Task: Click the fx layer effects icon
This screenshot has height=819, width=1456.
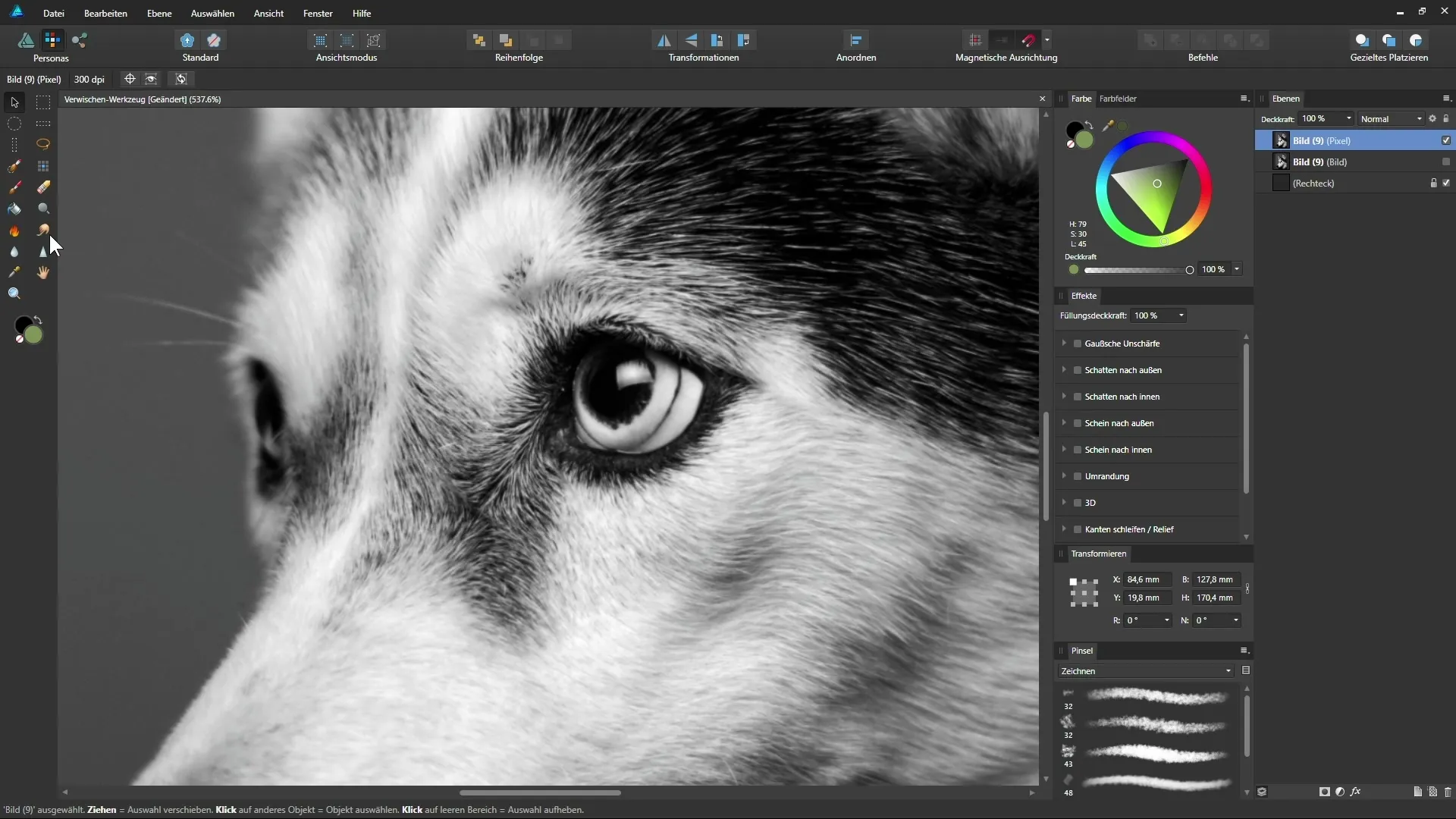Action: click(1355, 792)
